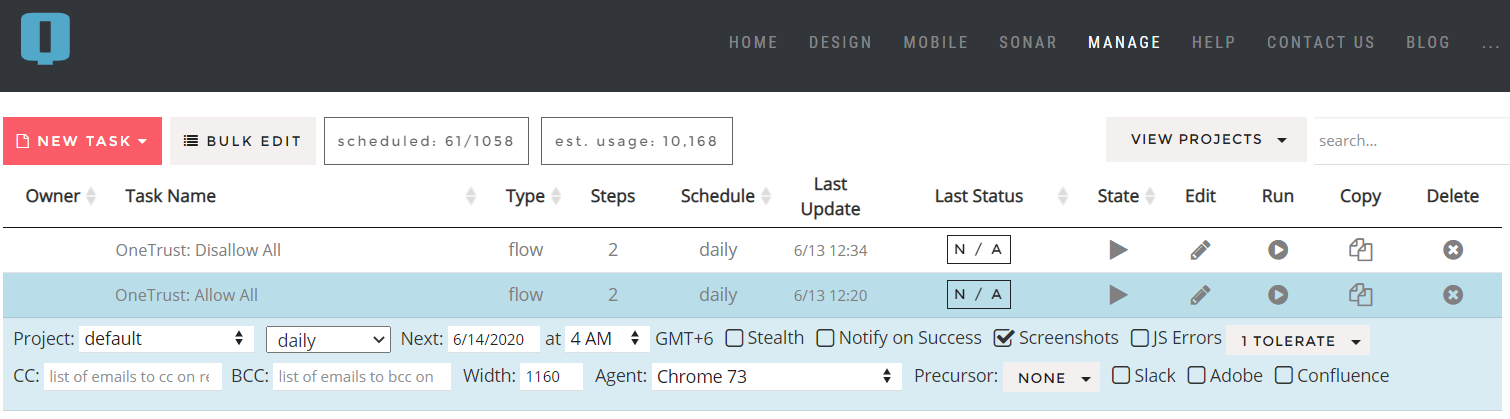Go to Home in navigation
The height and width of the screenshot is (419, 1510).
click(753, 42)
